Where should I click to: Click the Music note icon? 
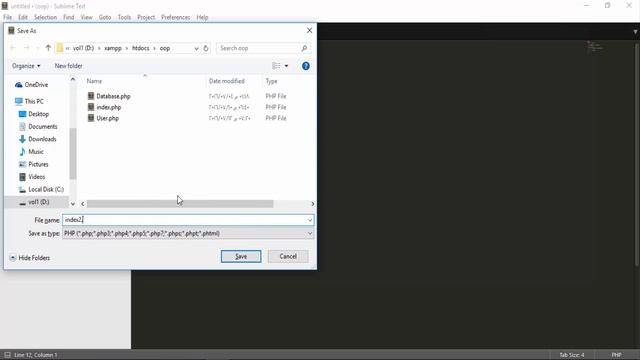pos(22,151)
